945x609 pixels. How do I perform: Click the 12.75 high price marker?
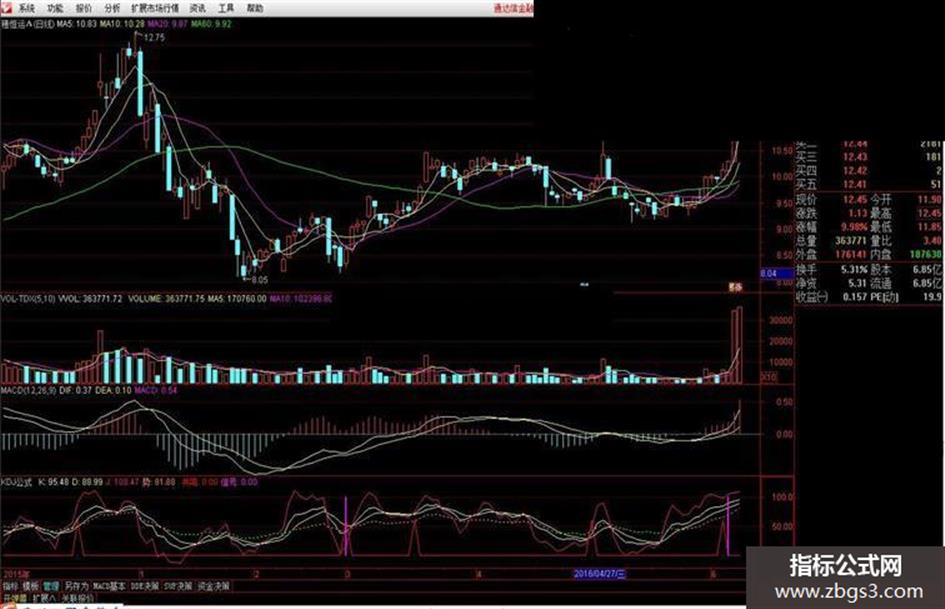(x=154, y=37)
